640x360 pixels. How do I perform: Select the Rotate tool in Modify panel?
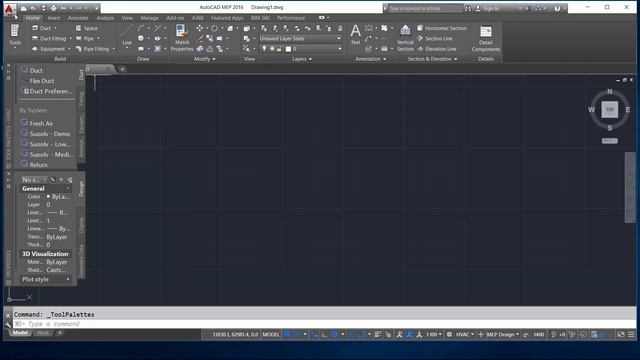[x=214, y=28]
